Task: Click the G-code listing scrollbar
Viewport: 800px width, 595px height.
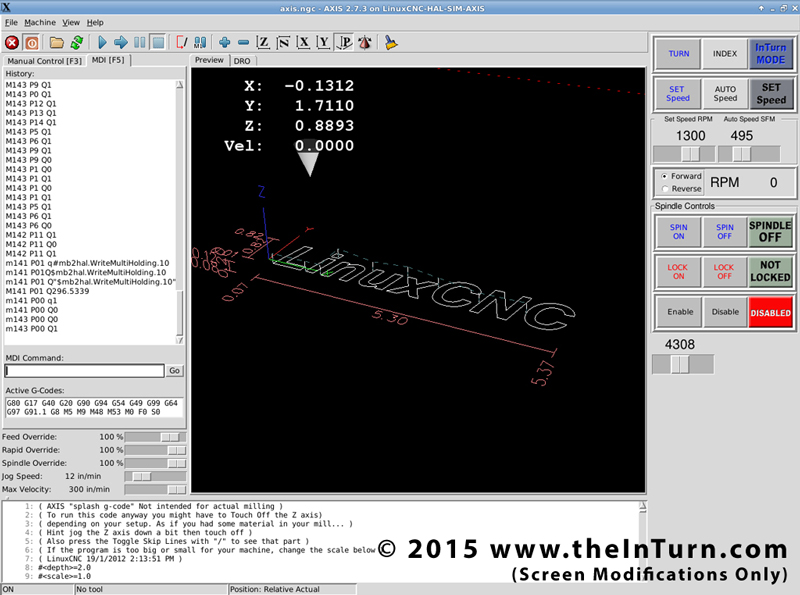Action: pyautogui.click(x=643, y=541)
